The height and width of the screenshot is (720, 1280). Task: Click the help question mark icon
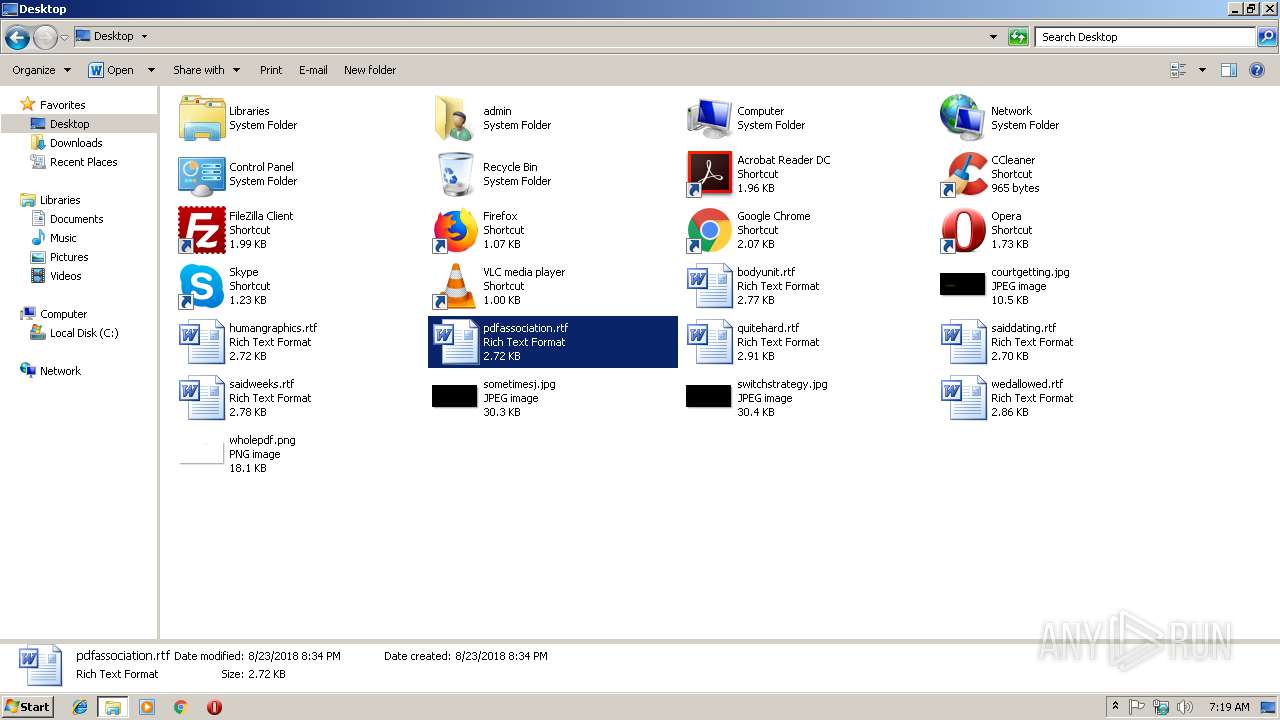pyautogui.click(x=1258, y=70)
